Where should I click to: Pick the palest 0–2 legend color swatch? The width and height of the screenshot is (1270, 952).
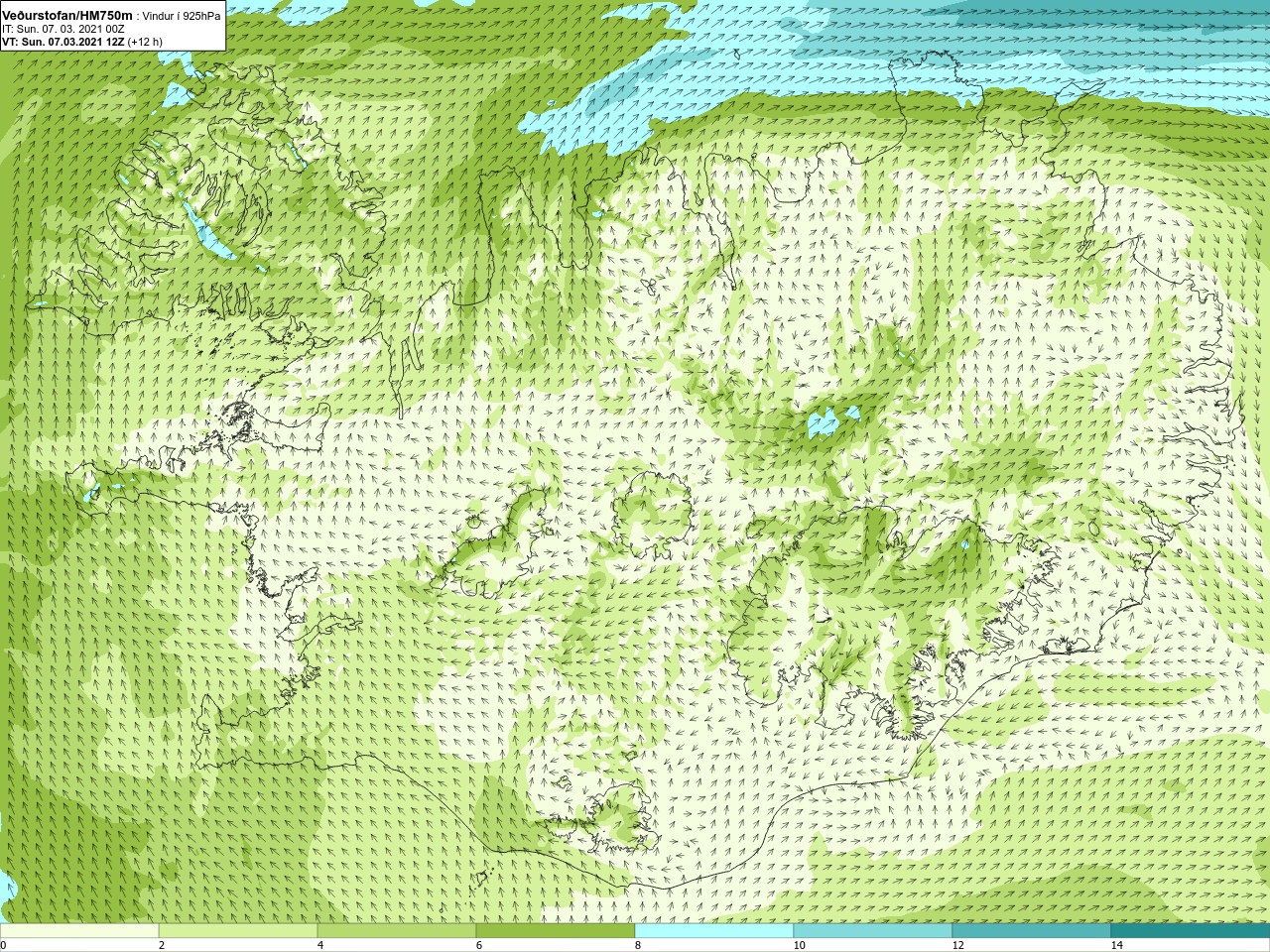79,931
